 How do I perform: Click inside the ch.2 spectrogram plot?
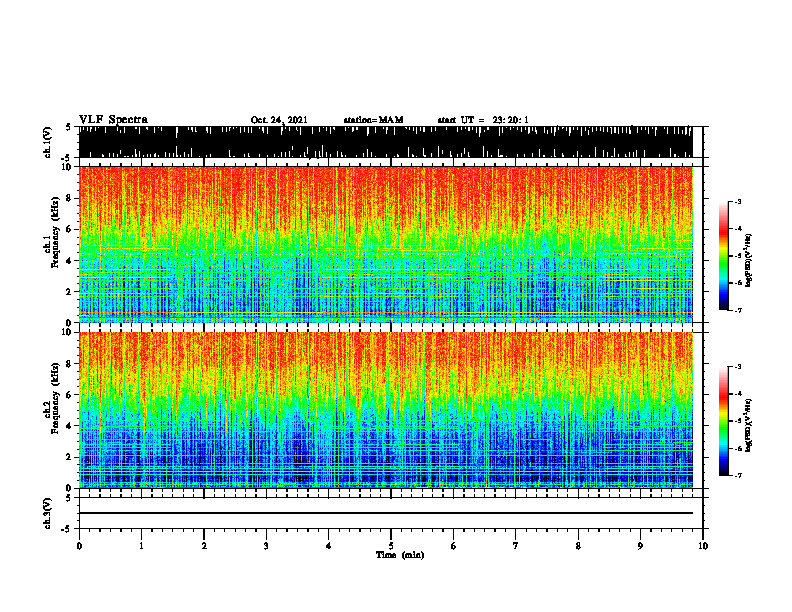pos(386,410)
